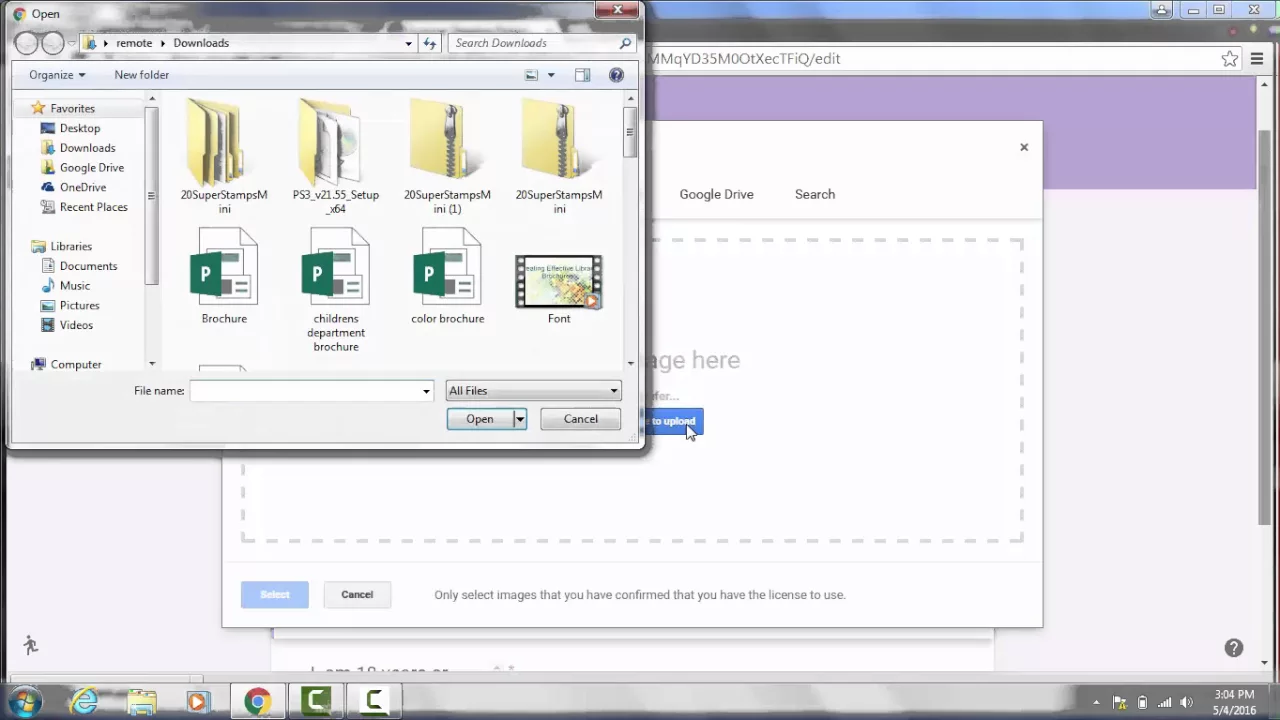Switch to Search tab in image picker

pyautogui.click(x=814, y=194)
